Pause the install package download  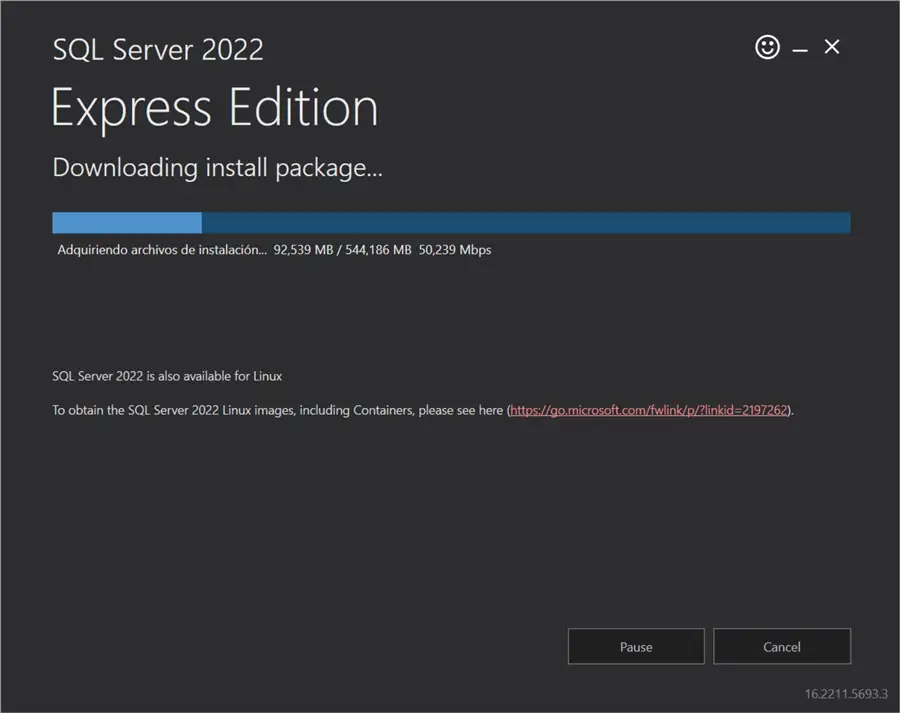click(x=636, y=647)
